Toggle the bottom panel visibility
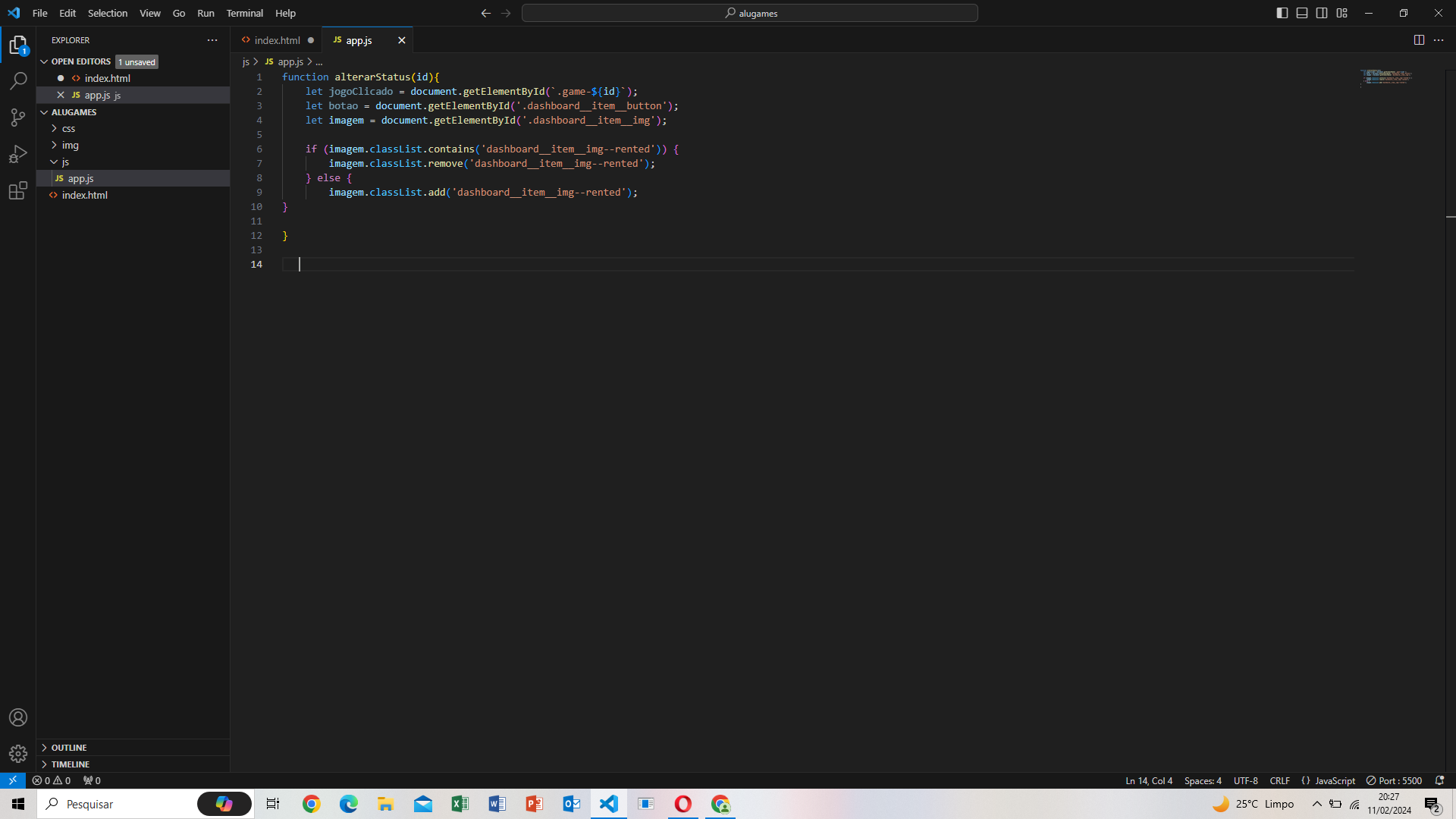Viewport: 1456px width, 819px height. (1302, 13)
